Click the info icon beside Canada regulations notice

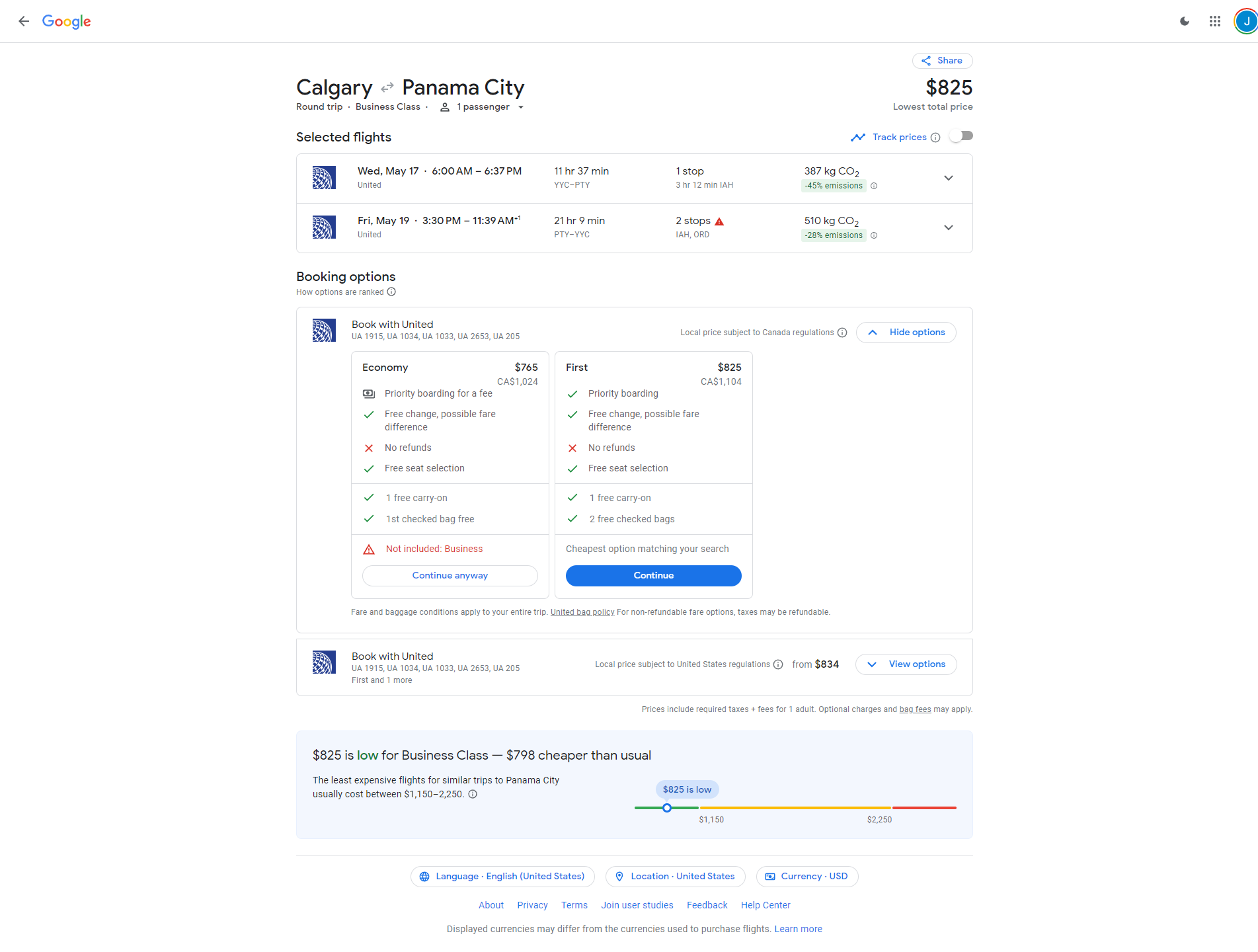842,333
